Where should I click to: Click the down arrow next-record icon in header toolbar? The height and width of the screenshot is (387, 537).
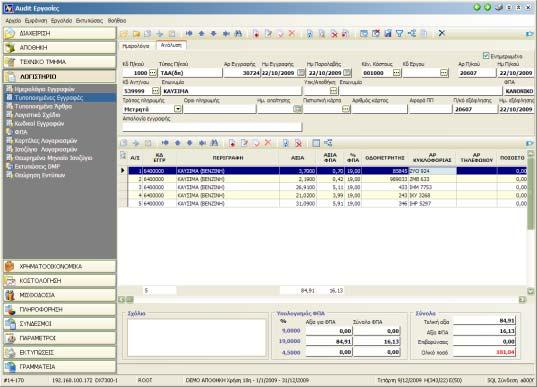(x=213, y=34)
